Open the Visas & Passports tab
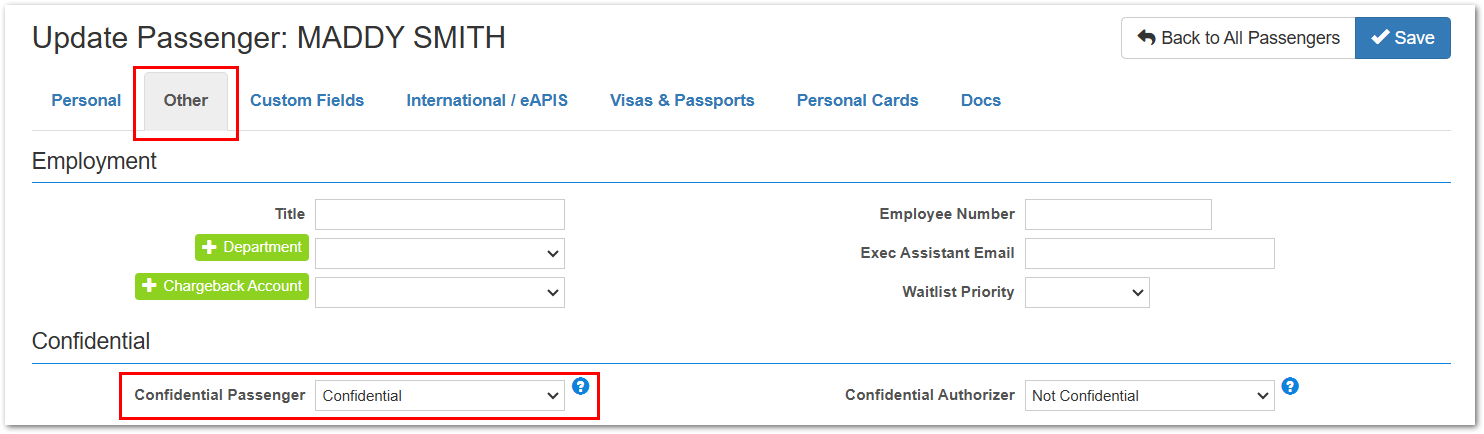The image size is (1484, 434). [682, 100]
